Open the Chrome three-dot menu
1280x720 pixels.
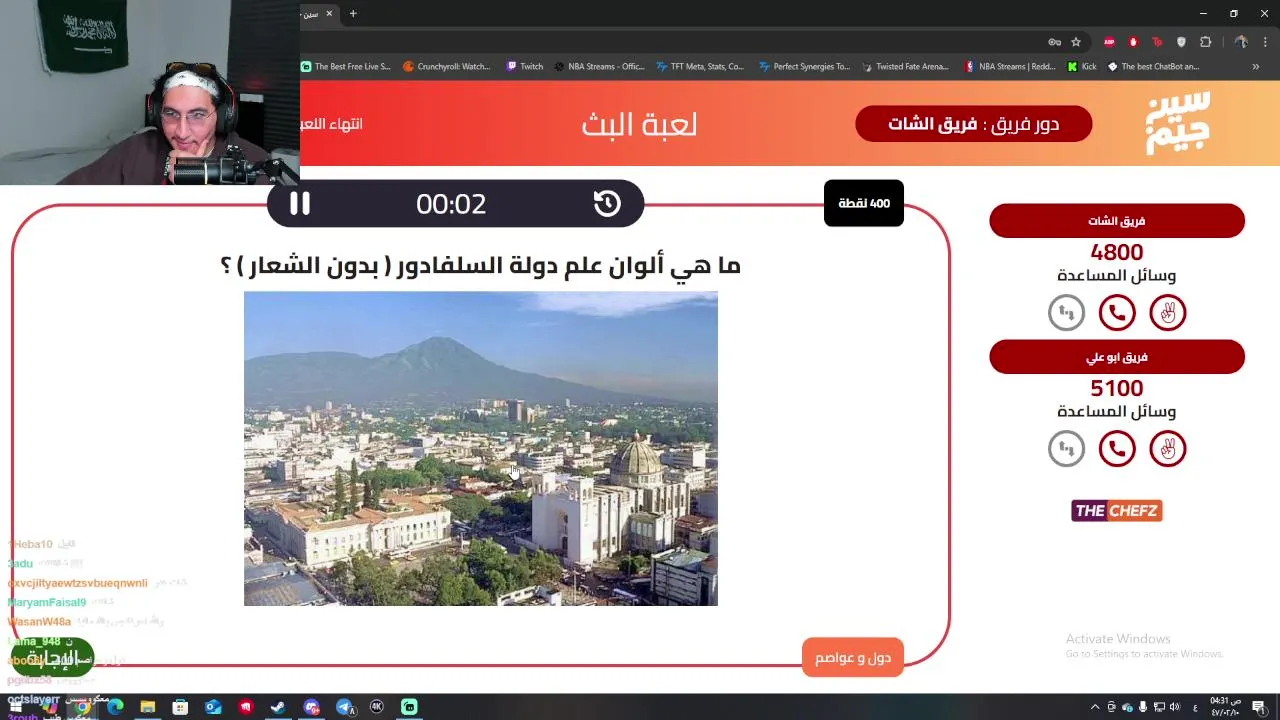click(x=1266, y=42)
